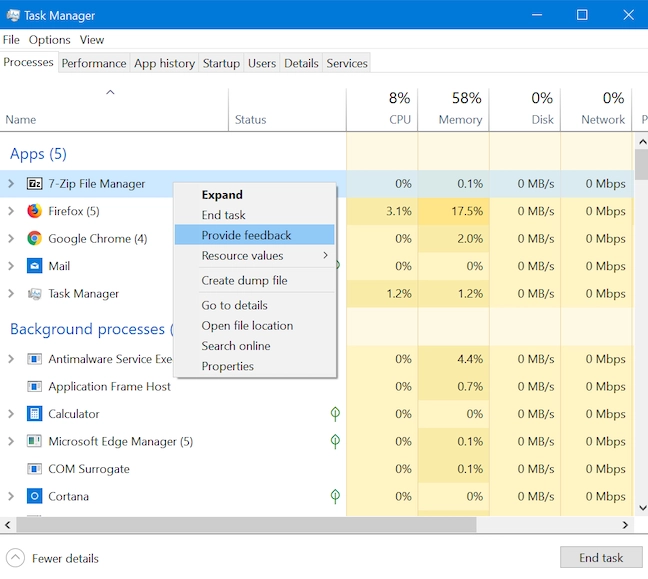Sort by the Status column header

[287, 110]
